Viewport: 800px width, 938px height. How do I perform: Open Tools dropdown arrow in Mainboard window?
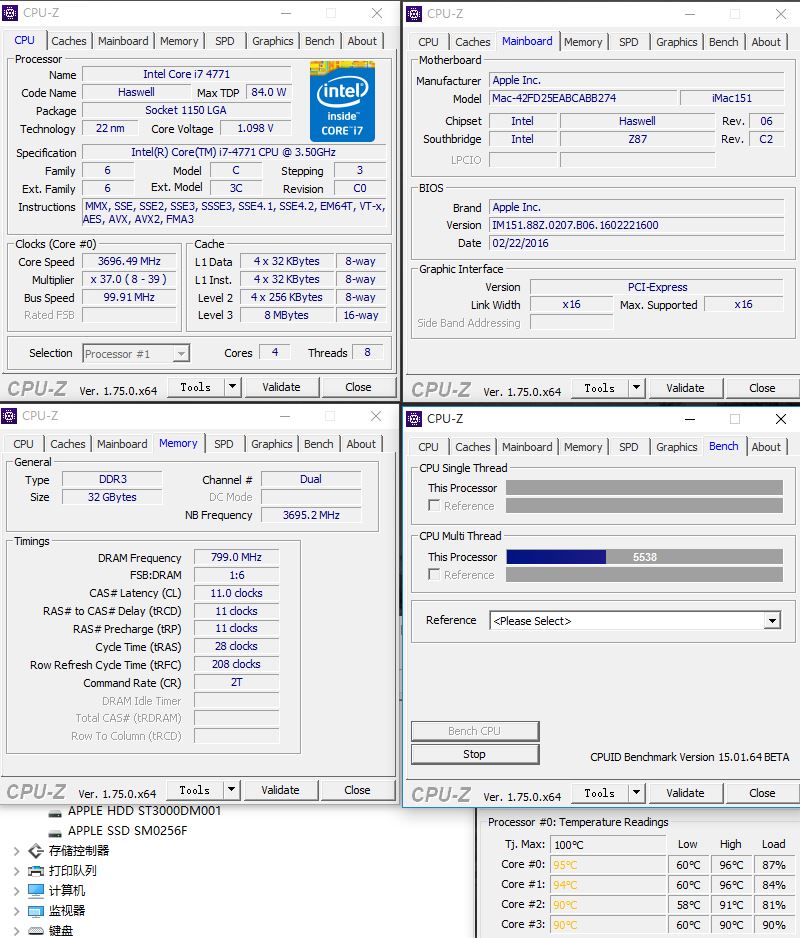point(637,388)
